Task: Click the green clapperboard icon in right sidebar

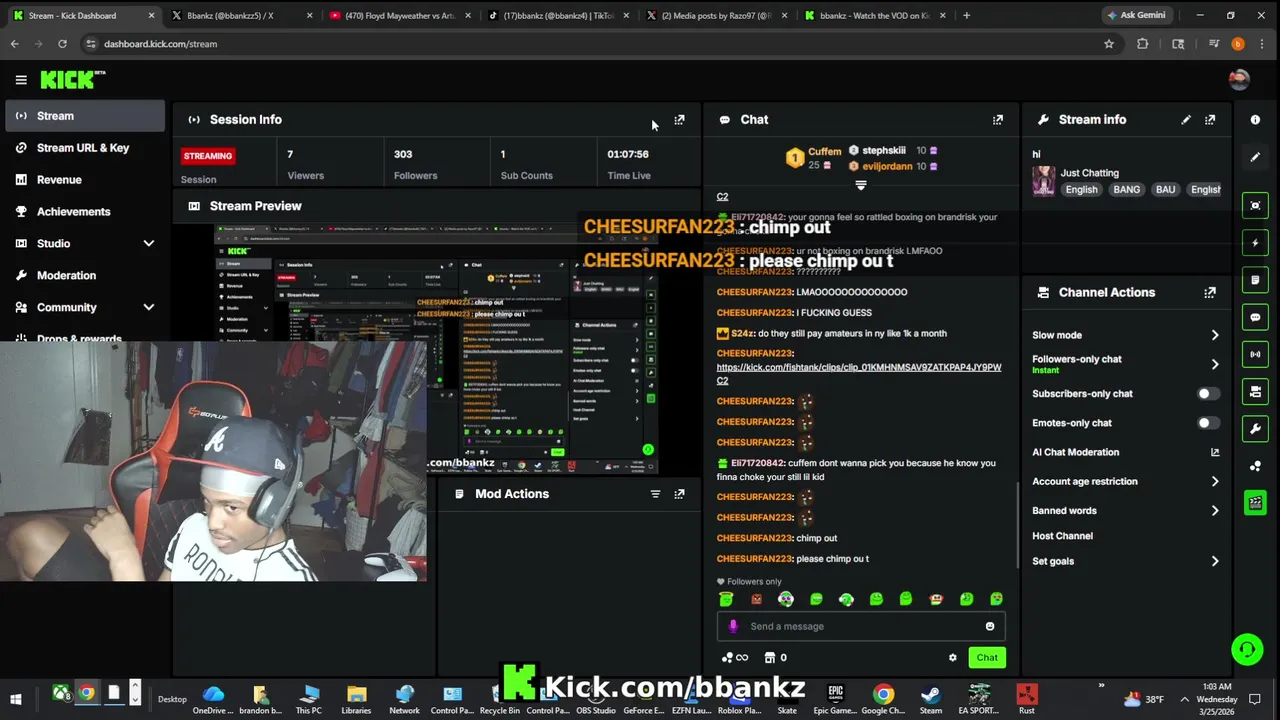Action: tap(1255, 502)
